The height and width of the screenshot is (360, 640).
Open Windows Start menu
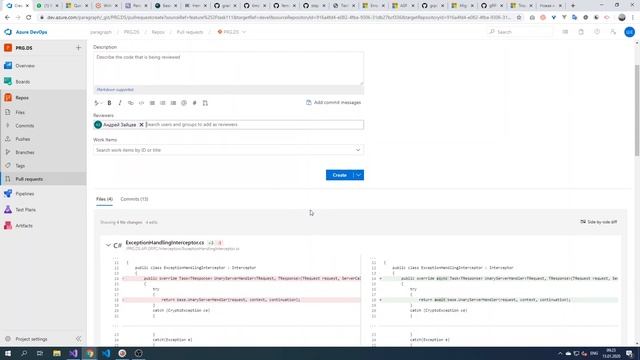8,353
